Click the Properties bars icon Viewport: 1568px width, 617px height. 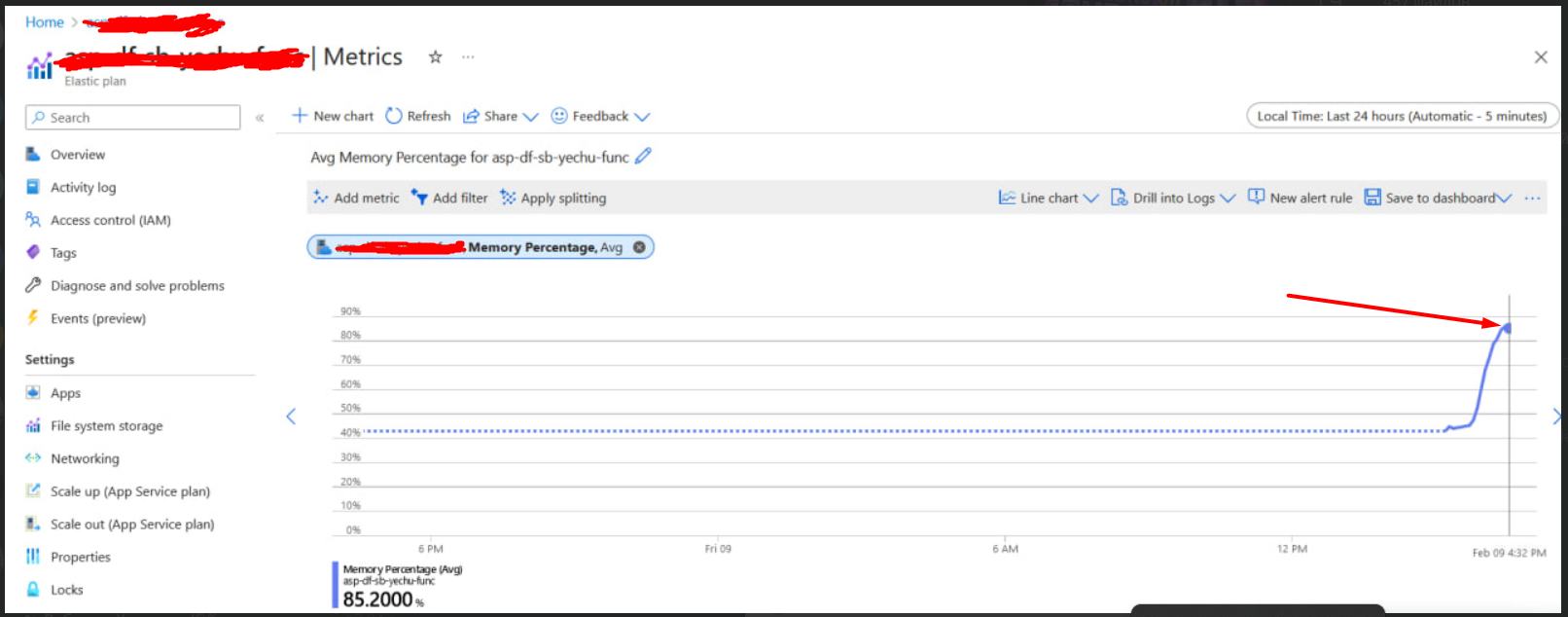point(33,557)
